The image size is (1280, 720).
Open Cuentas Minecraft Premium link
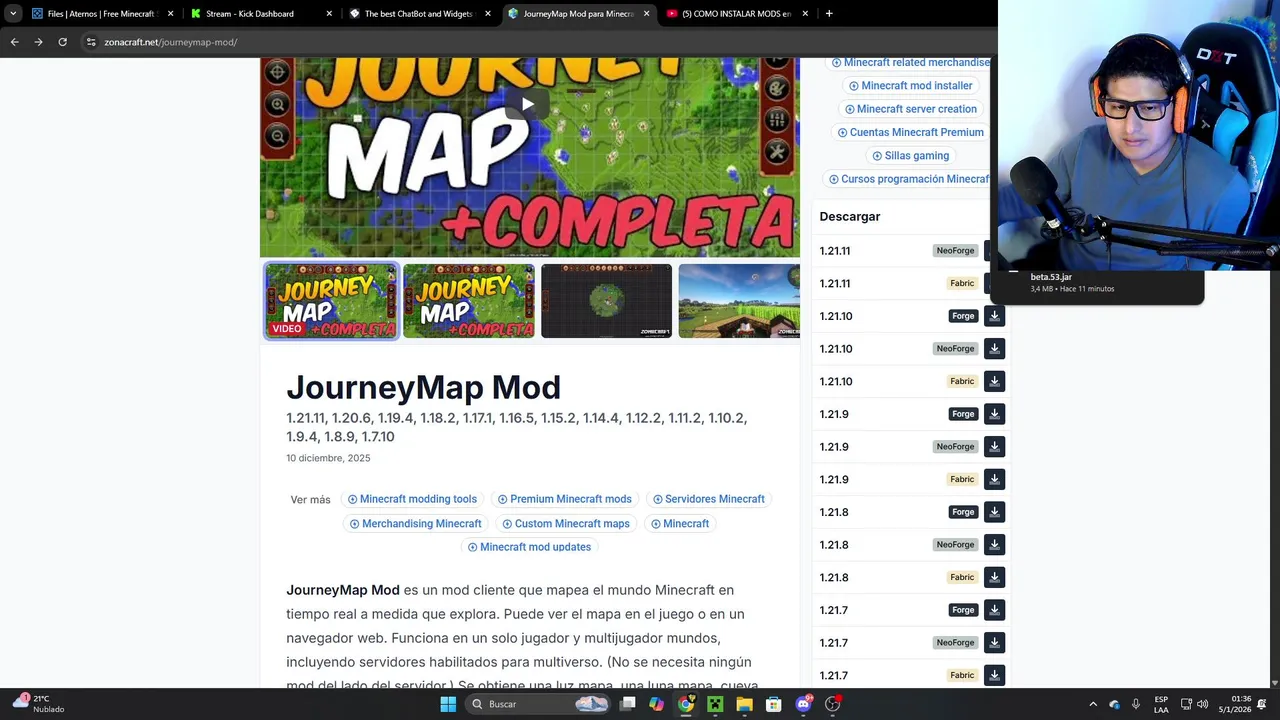910,132
